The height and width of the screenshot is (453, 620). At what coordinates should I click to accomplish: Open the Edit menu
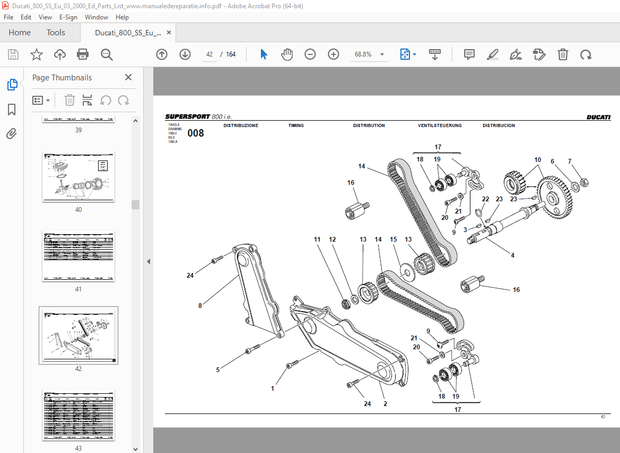pos(26,17)
